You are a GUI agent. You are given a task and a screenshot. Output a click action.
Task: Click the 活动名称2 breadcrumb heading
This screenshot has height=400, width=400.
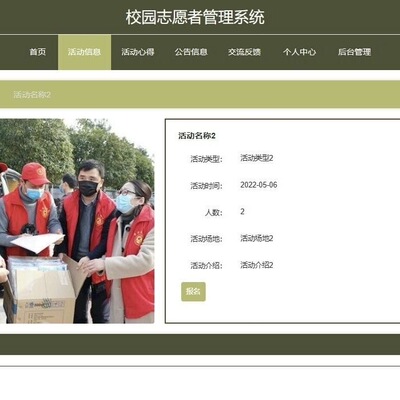coord(32,95)
